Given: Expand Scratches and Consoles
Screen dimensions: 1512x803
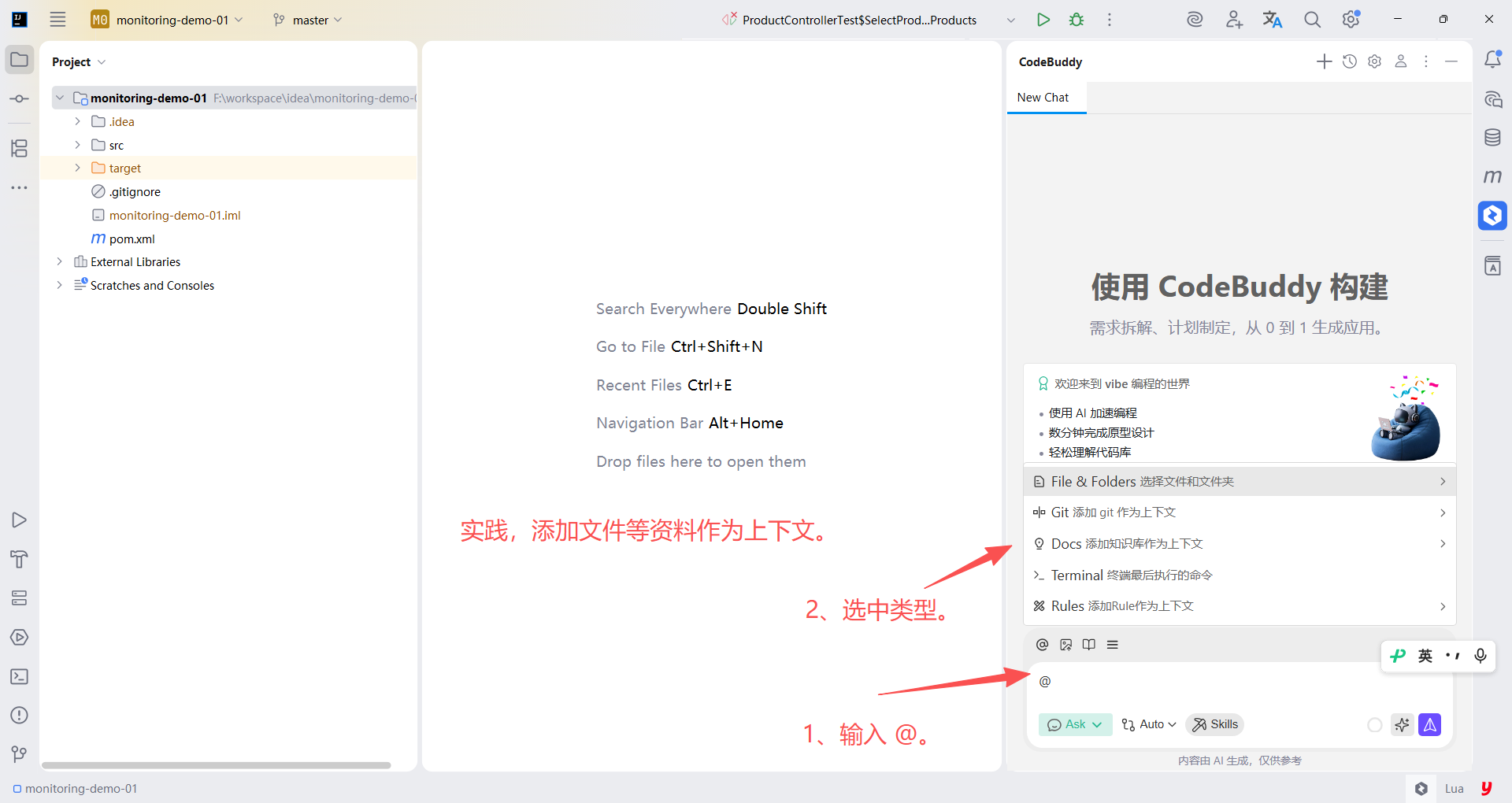Looking at the screenshot, I should (x=59, y=285).
